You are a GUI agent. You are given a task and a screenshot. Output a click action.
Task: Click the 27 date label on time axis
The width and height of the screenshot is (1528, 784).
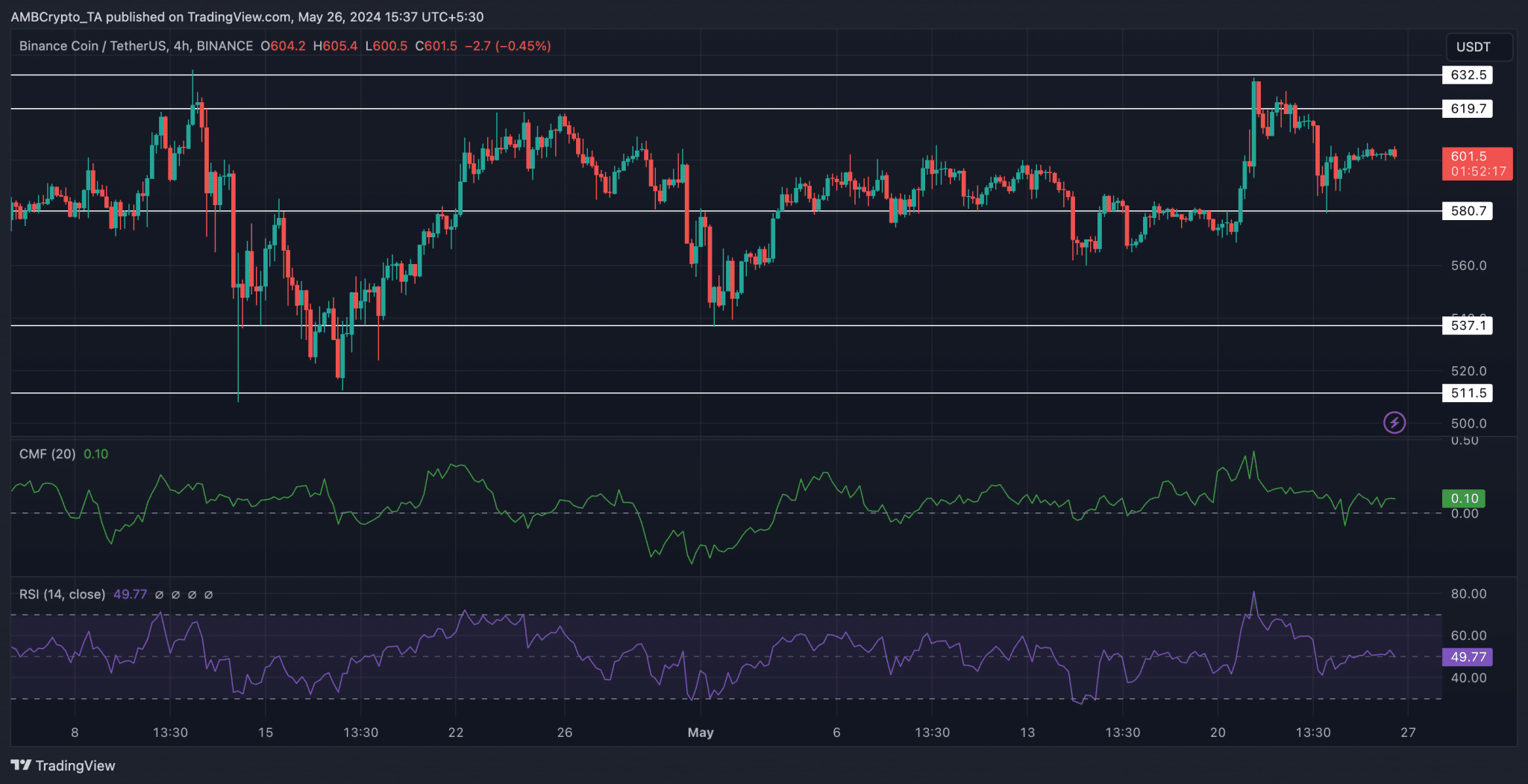pyautogui.click(x=1408, y=733)
